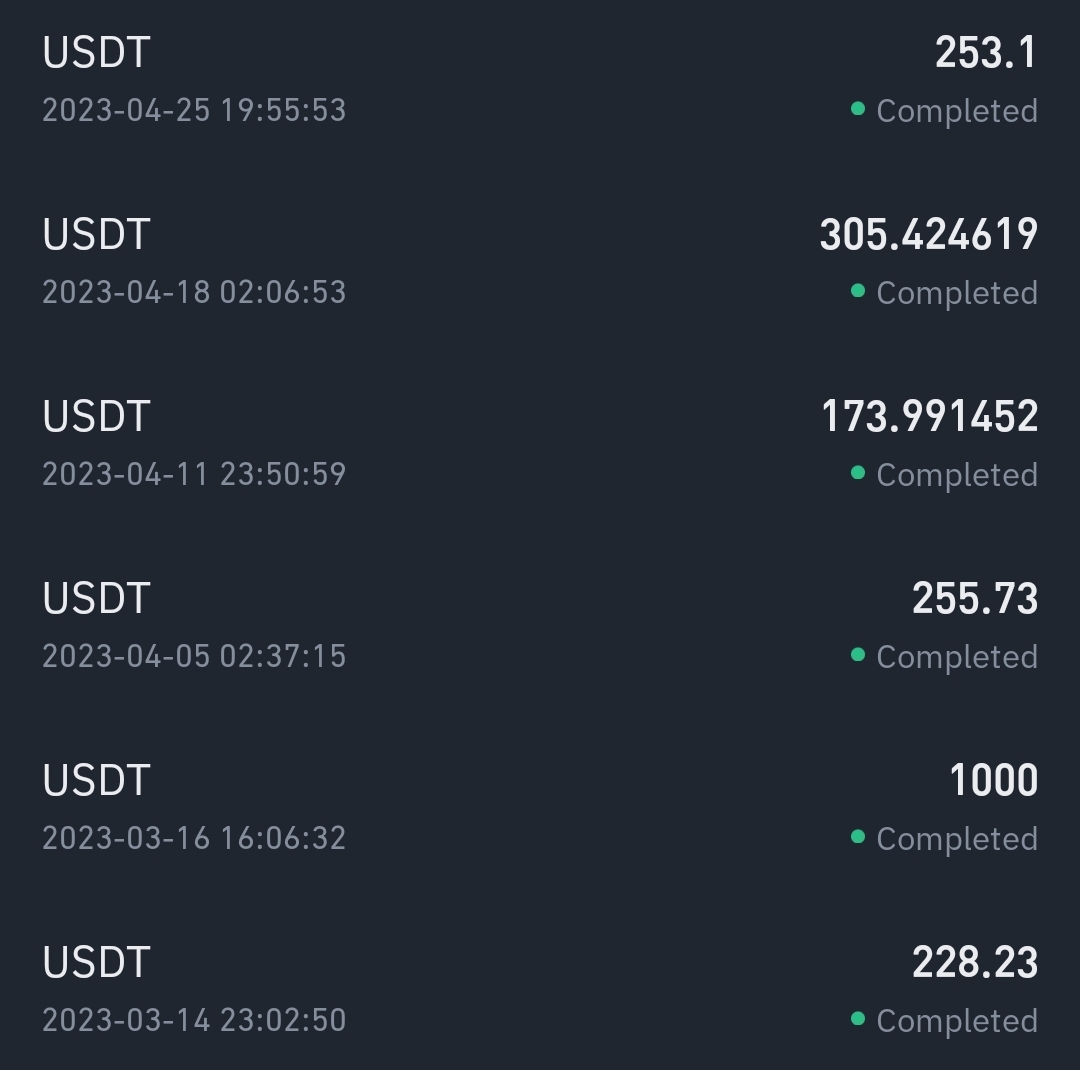Open the 173.991452 USDT transaction amount
The width and height of the screenshot is (1080, 1070).
pos(929,417)
